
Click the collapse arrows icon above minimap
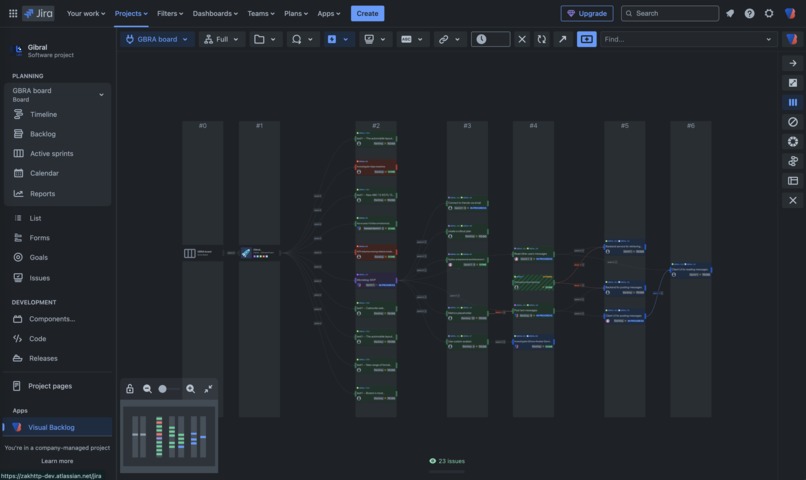coord(208,389)
